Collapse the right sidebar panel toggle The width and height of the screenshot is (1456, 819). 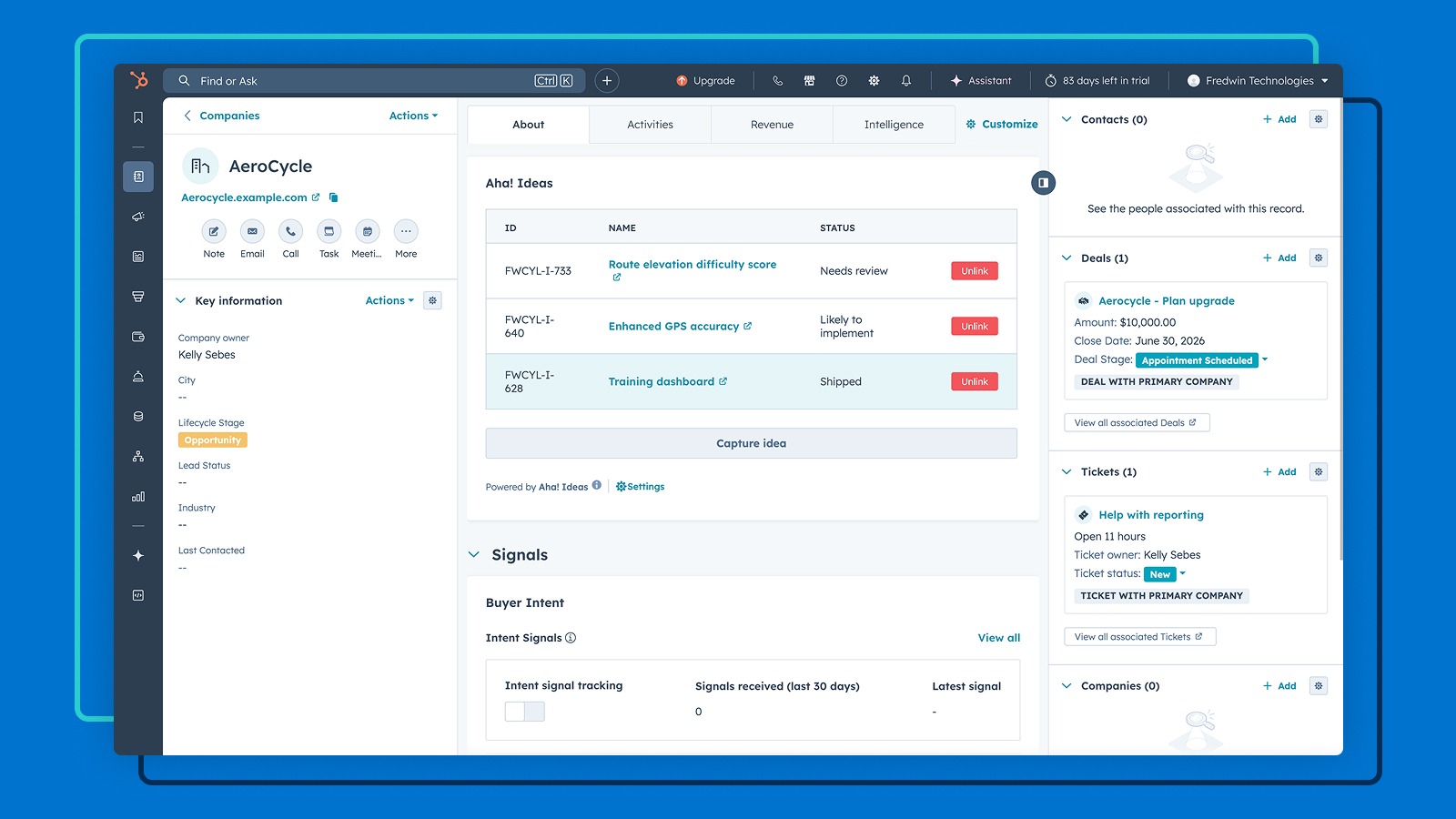tap(1043, 183)
